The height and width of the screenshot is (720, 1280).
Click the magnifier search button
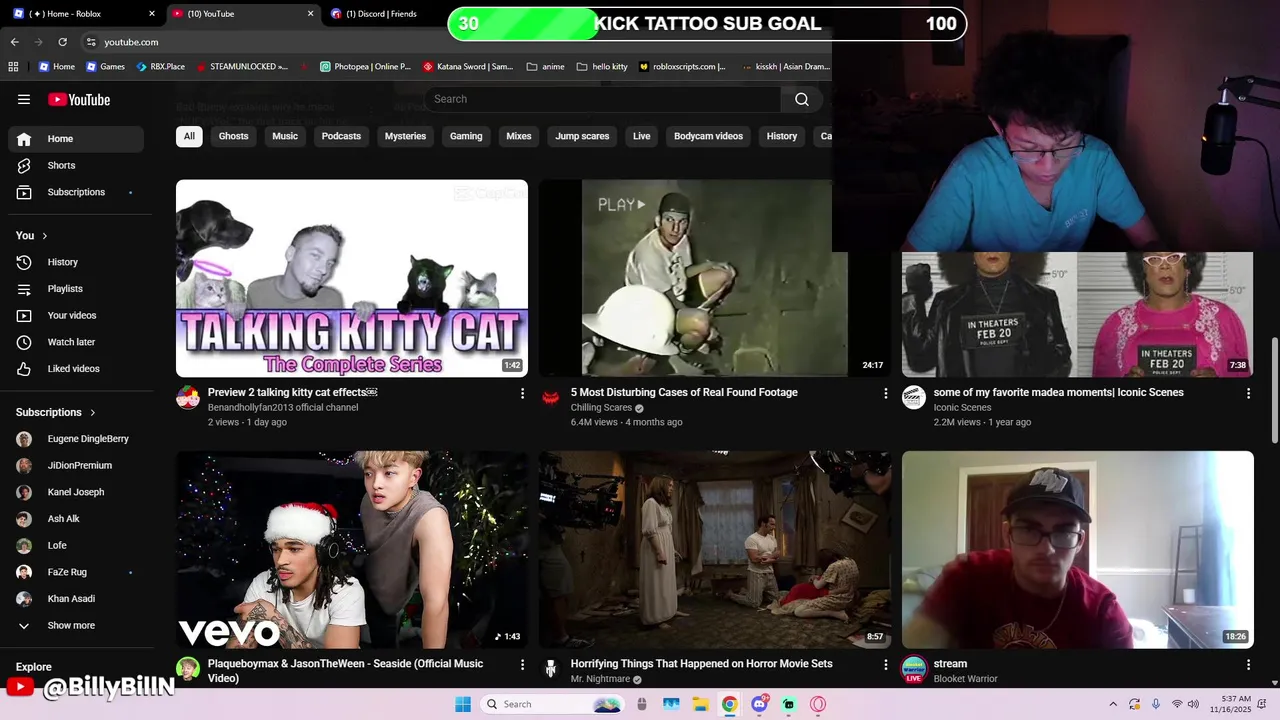point(801,99)
